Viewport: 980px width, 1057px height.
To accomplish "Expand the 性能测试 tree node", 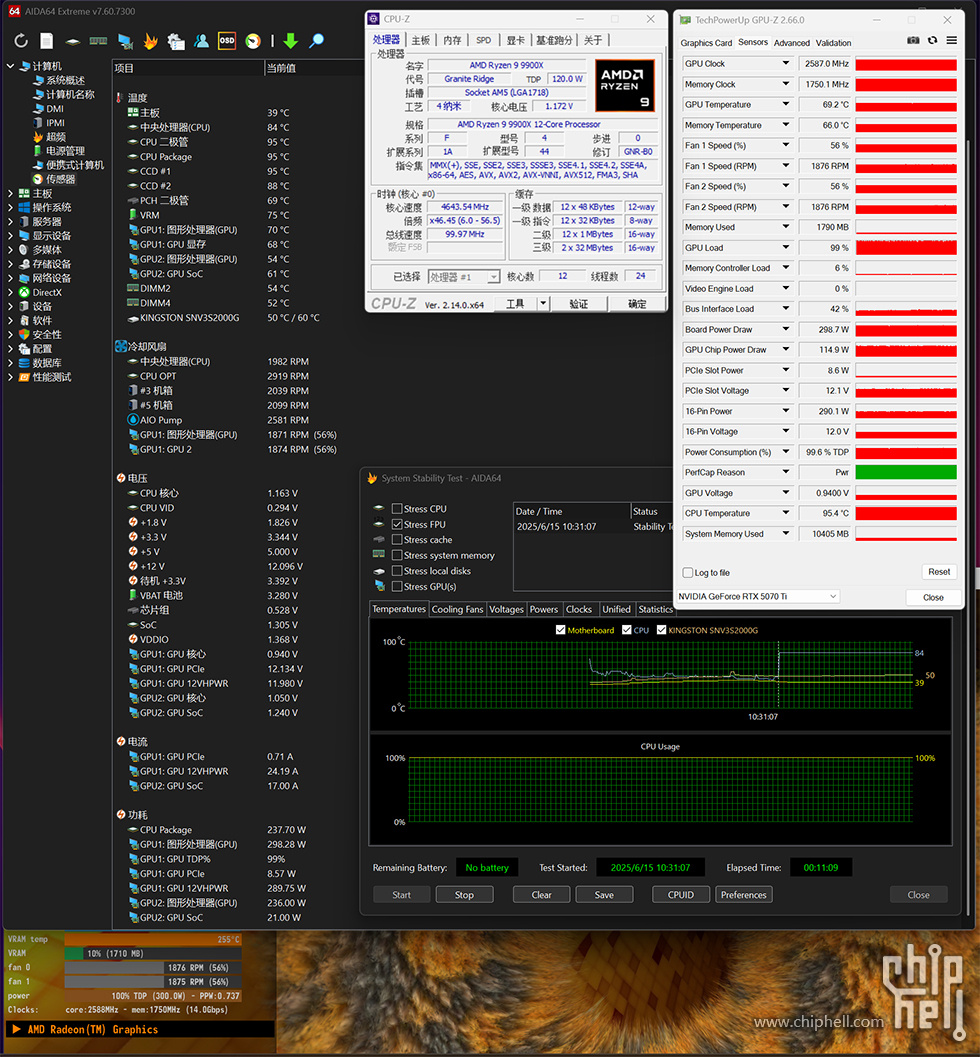I will pos(10,378).
